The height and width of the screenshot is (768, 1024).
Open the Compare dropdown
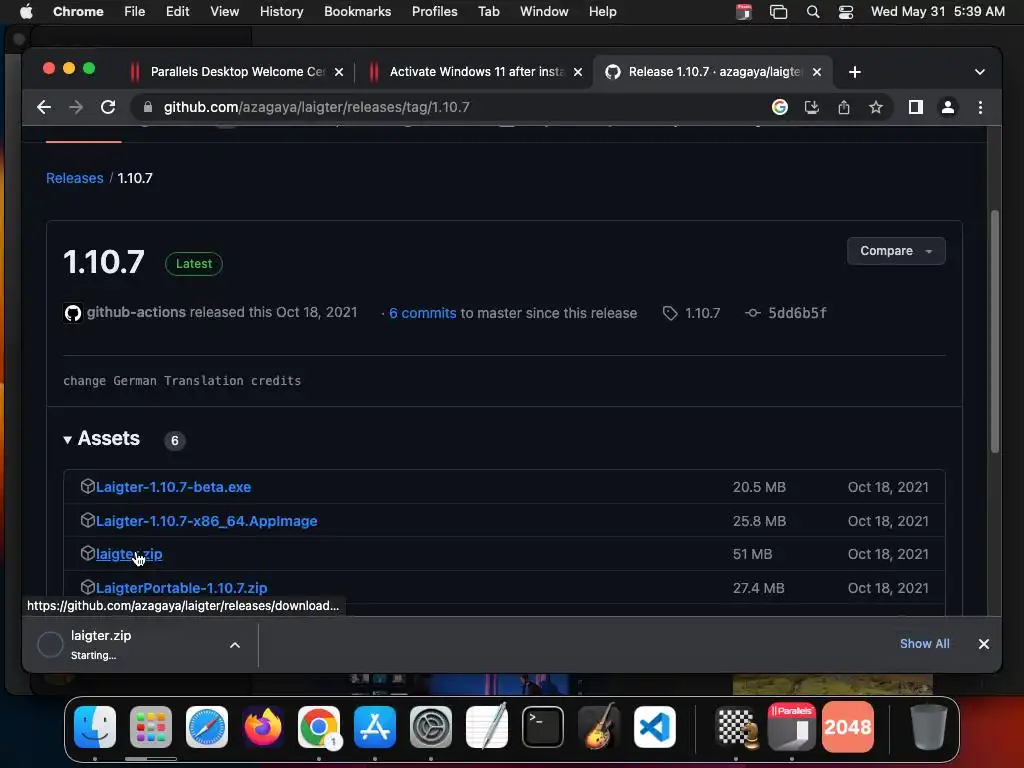point(896,251)
